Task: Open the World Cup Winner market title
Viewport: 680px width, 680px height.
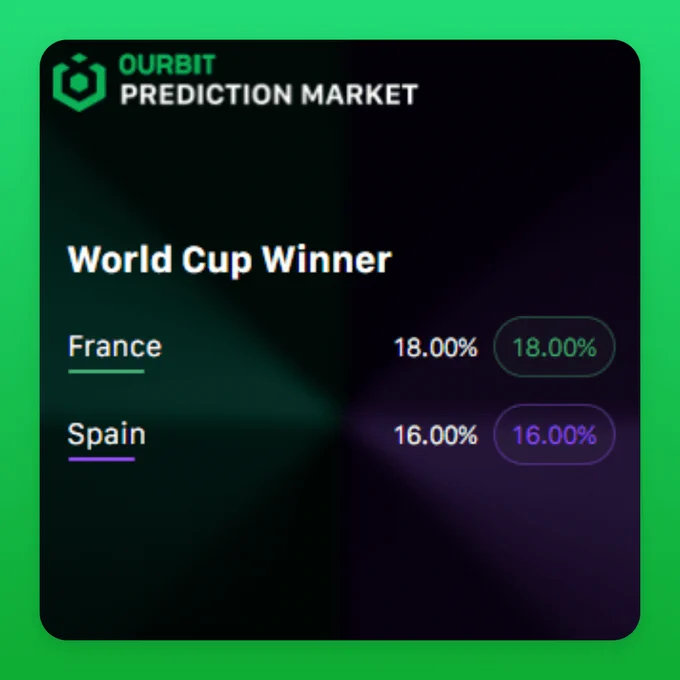Action: point(229,259)
